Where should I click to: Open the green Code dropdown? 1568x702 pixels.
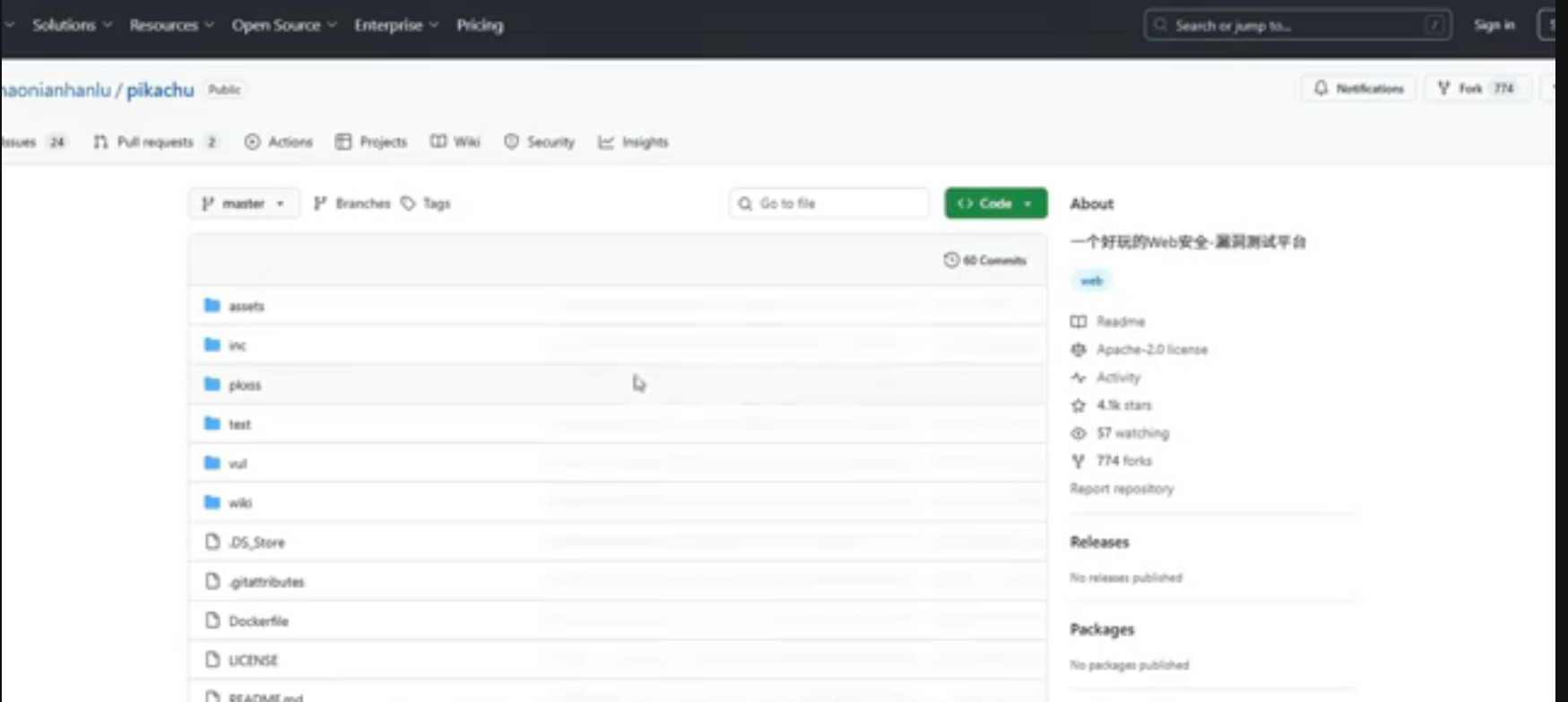coord(995,204)
